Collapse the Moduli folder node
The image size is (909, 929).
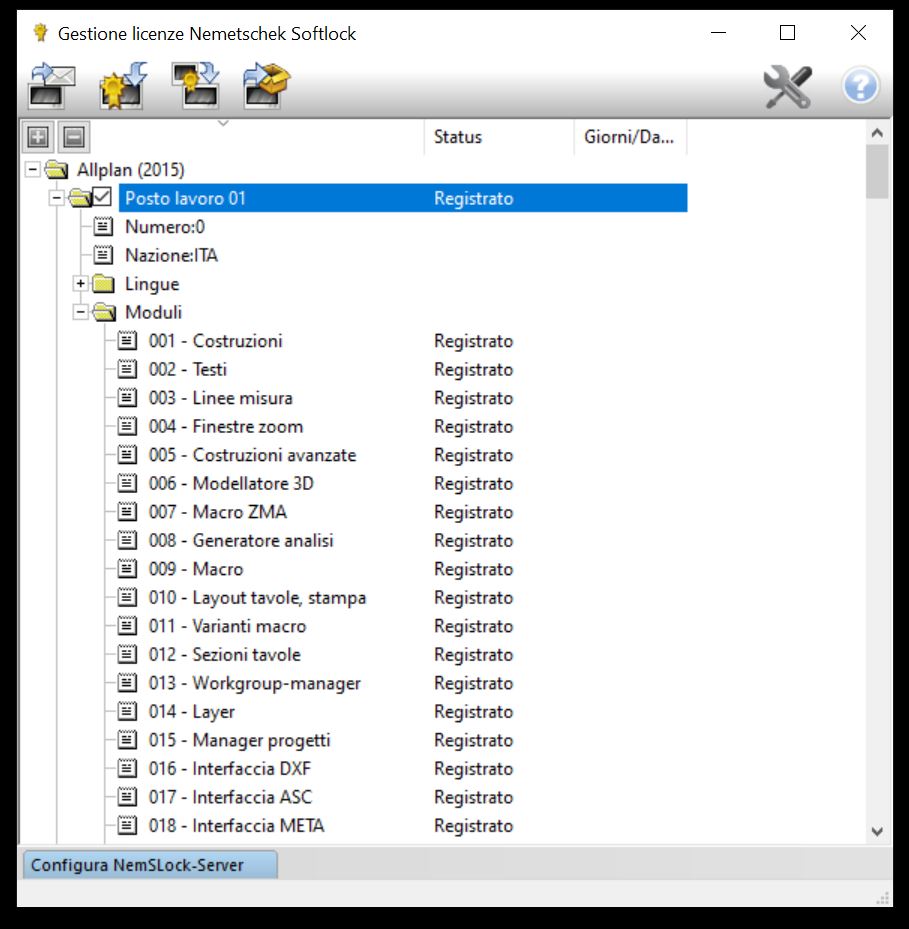tap(81, 312)
